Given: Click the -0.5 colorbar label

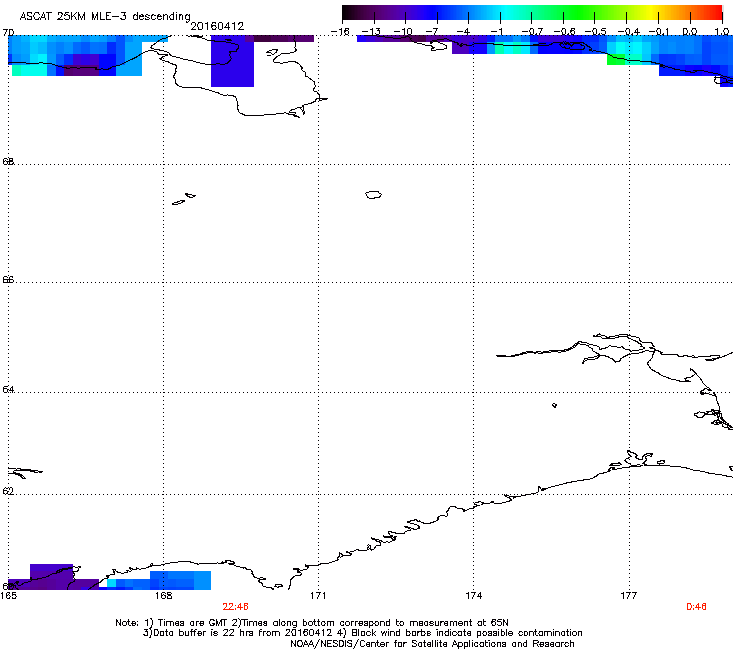Looking at the screenshot, I should [x=596, y=32].
